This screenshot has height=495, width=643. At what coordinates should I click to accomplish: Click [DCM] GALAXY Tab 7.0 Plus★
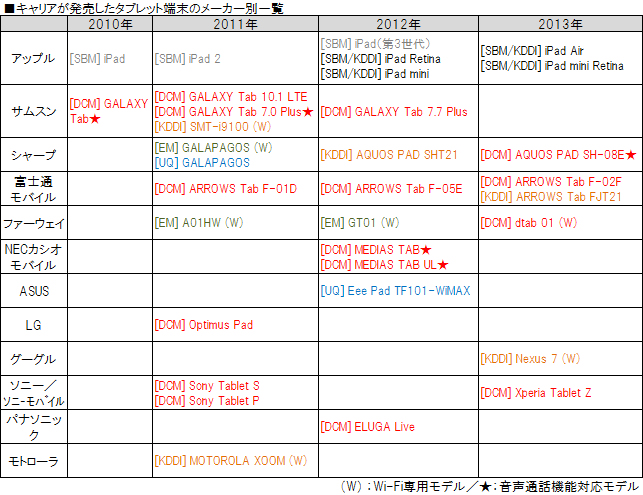(x=234, y=112)
